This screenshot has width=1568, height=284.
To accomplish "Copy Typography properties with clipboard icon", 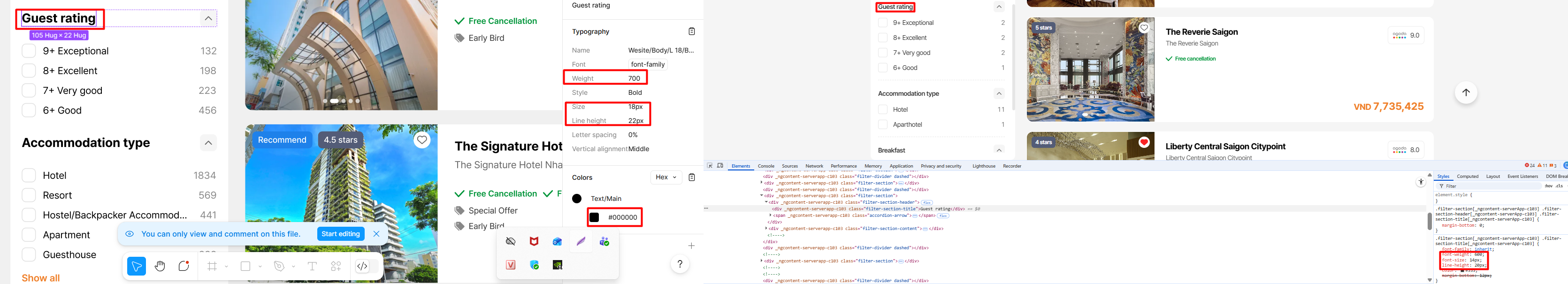I will pos(691,32).
